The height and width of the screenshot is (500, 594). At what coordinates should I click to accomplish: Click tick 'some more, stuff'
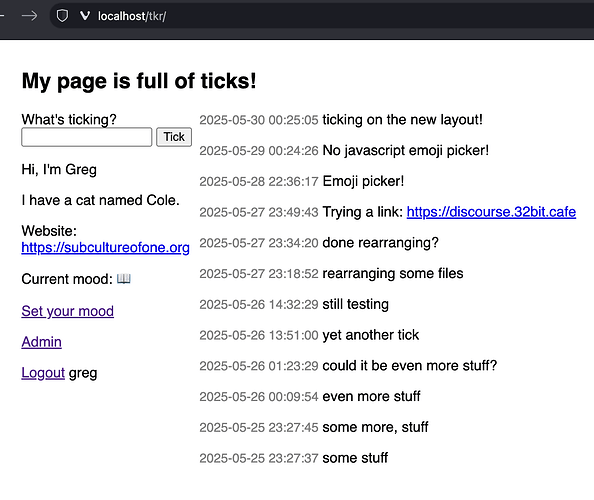point(375,427)
